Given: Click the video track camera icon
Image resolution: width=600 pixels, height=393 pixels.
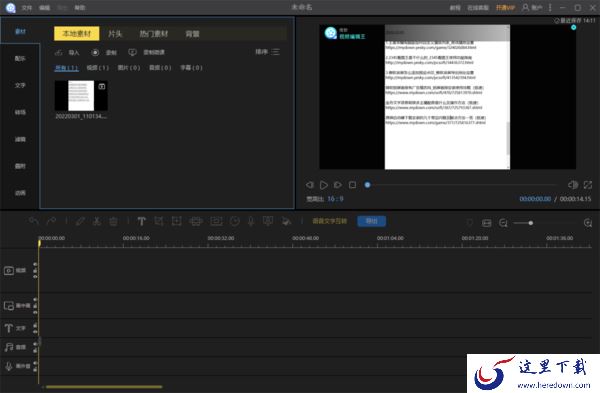Looking at the screenshot, I should (9, 271).
